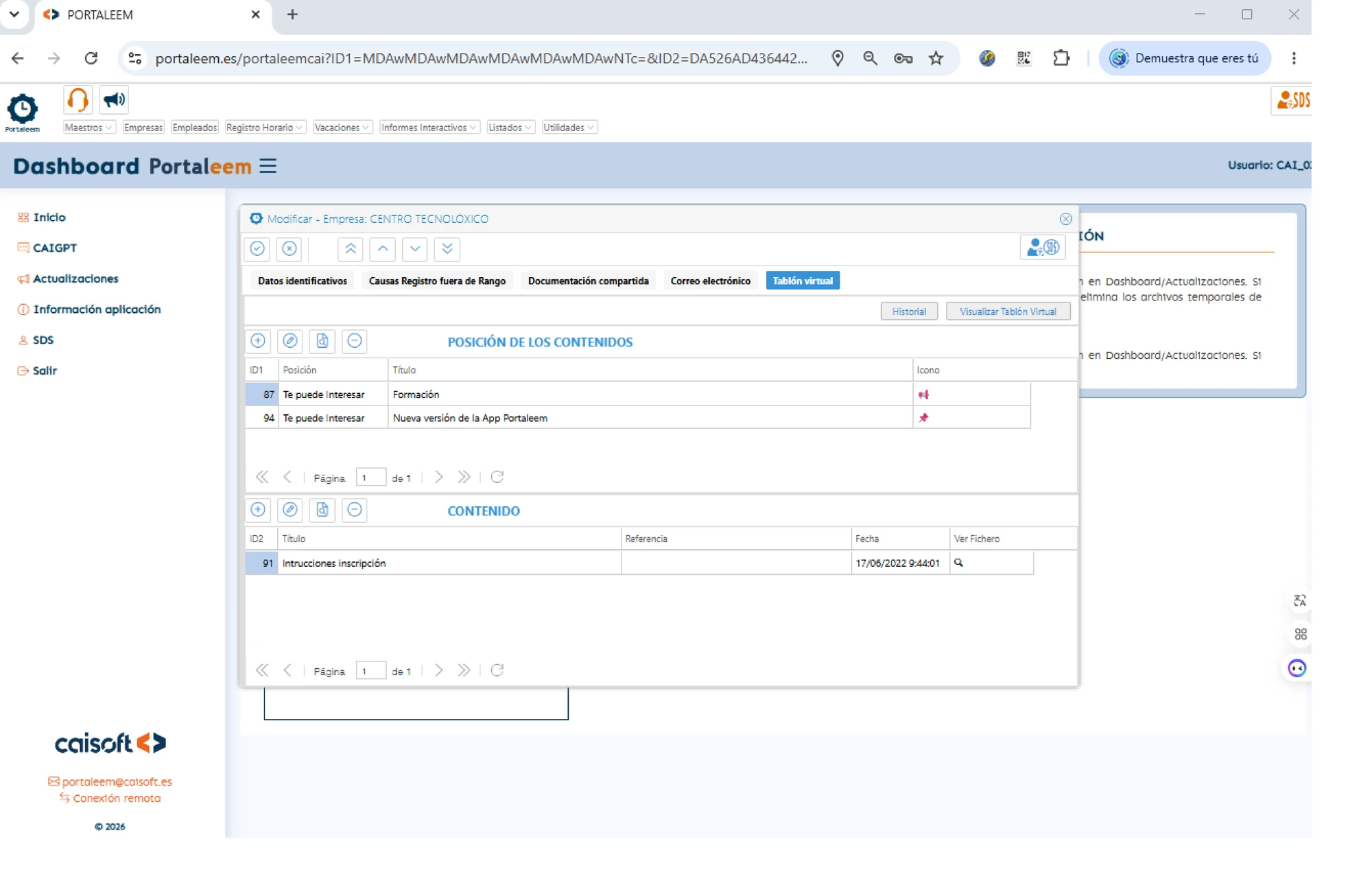This screenshot has height=894, width=1372.
Task: Go to Inicio in sidebar
Action: (42, 217)
